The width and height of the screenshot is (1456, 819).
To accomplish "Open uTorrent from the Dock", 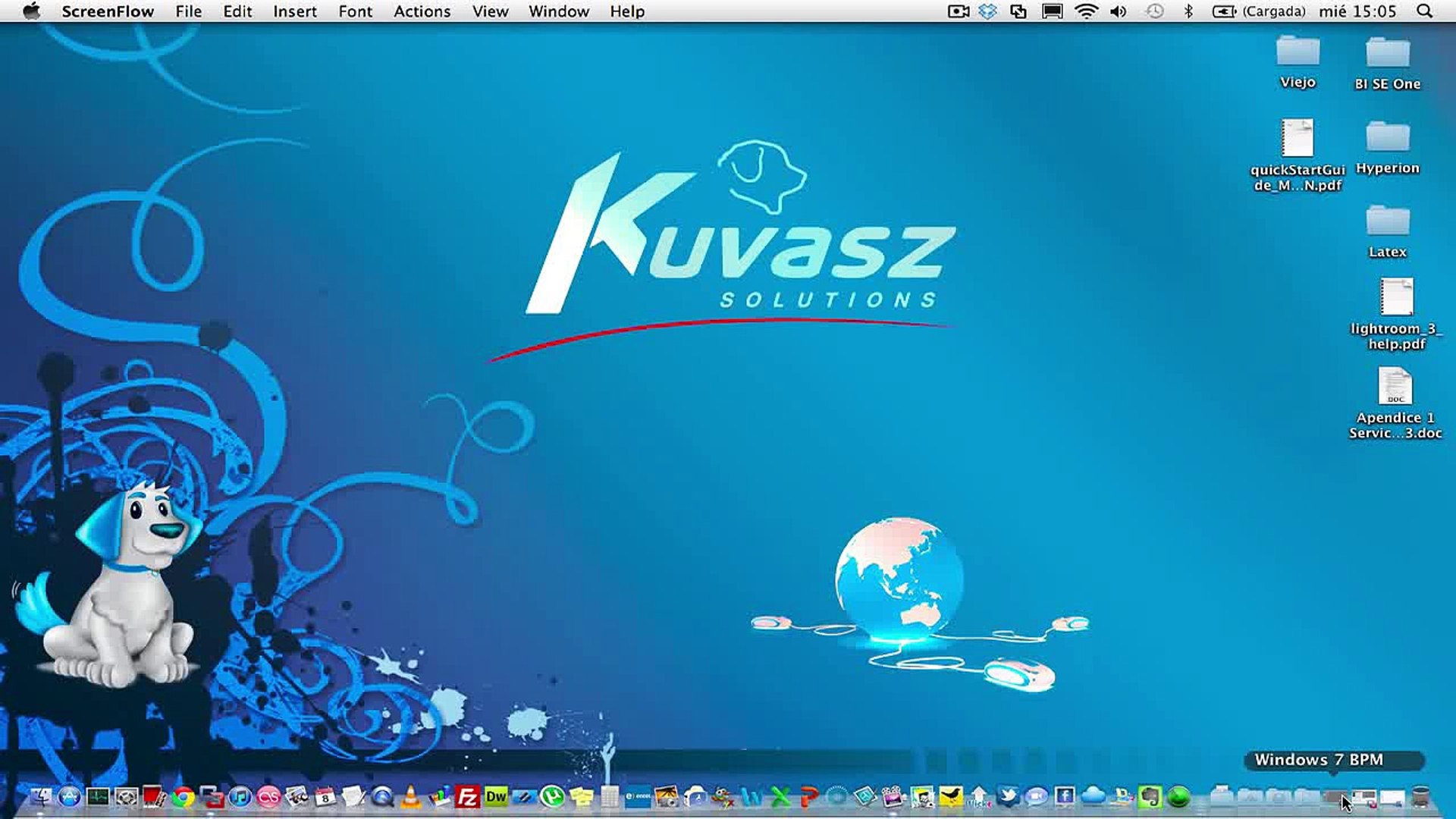I will click(x=553, y=797).
